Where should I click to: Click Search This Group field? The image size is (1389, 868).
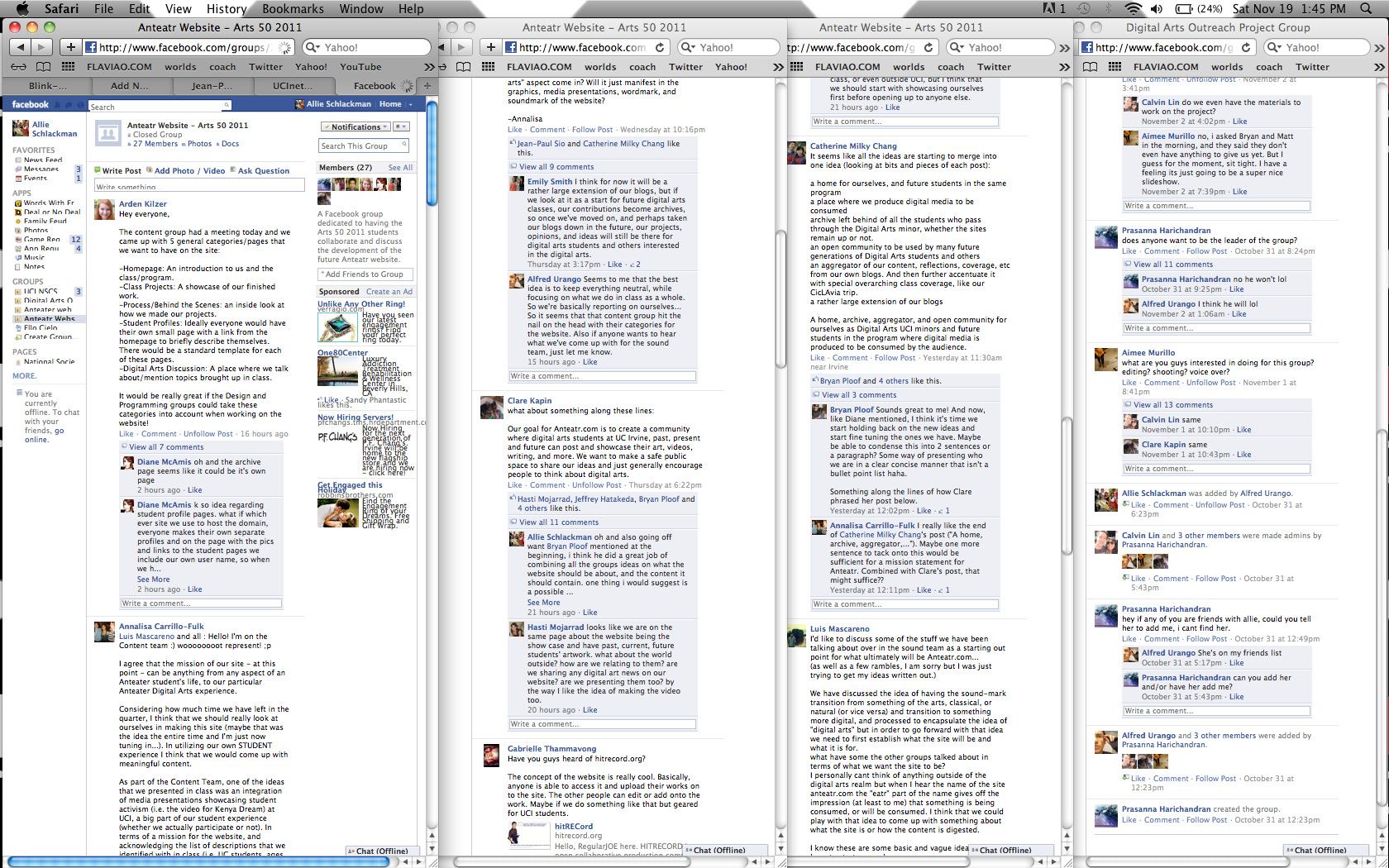(x=364, y=145)
